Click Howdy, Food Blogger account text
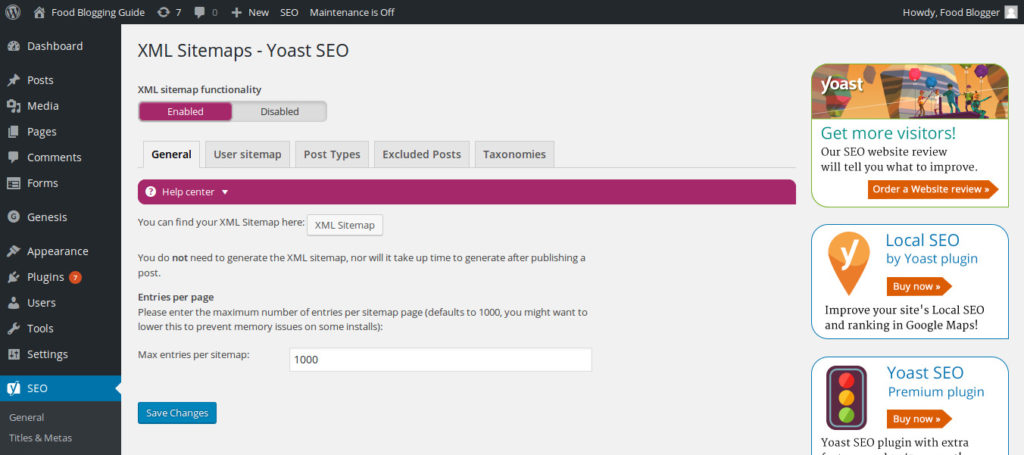The width and height of the screenshot is (1024, 455). [951, 12]
